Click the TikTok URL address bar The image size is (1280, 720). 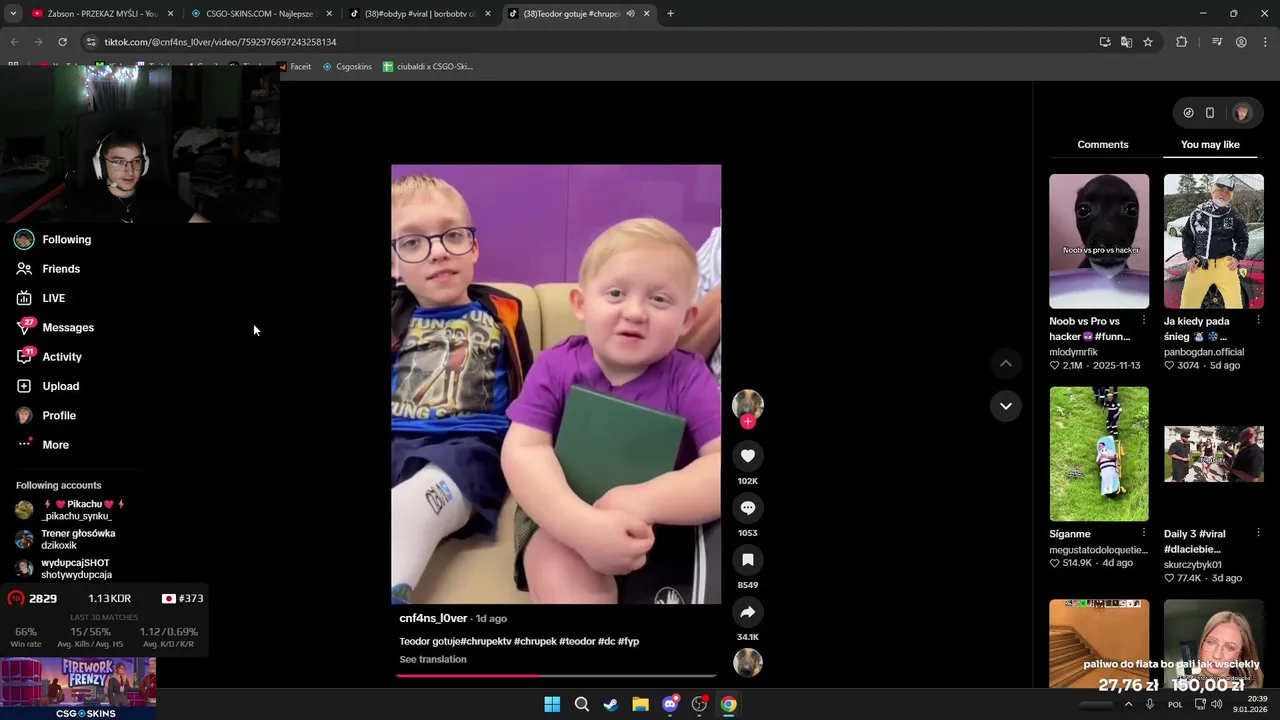[580, 42]
